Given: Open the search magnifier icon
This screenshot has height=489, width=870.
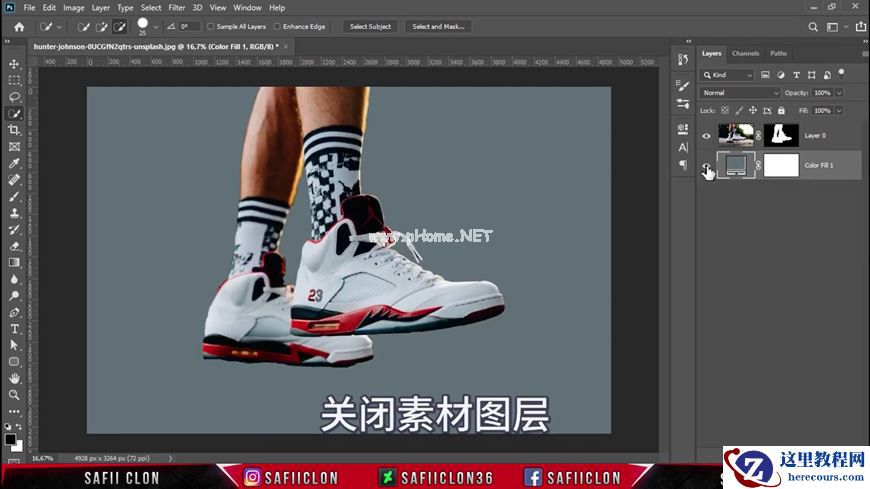Looking at the screenshot, I should (x=813, y=27).
